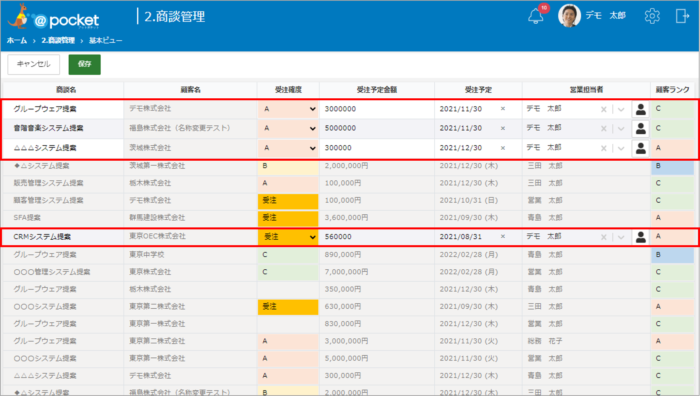700x396 pixels.
Task: Click the logout door icon
Action: click(682, 16)
